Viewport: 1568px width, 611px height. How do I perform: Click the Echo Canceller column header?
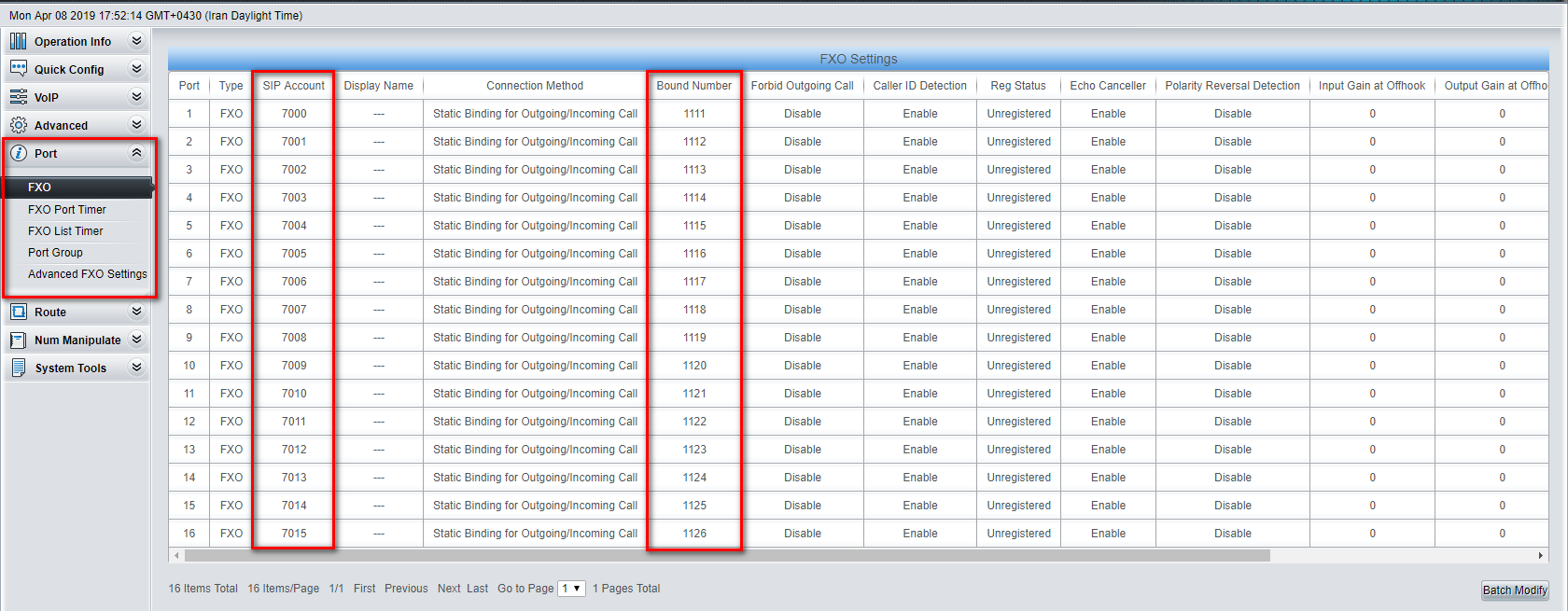point(1108,86)
